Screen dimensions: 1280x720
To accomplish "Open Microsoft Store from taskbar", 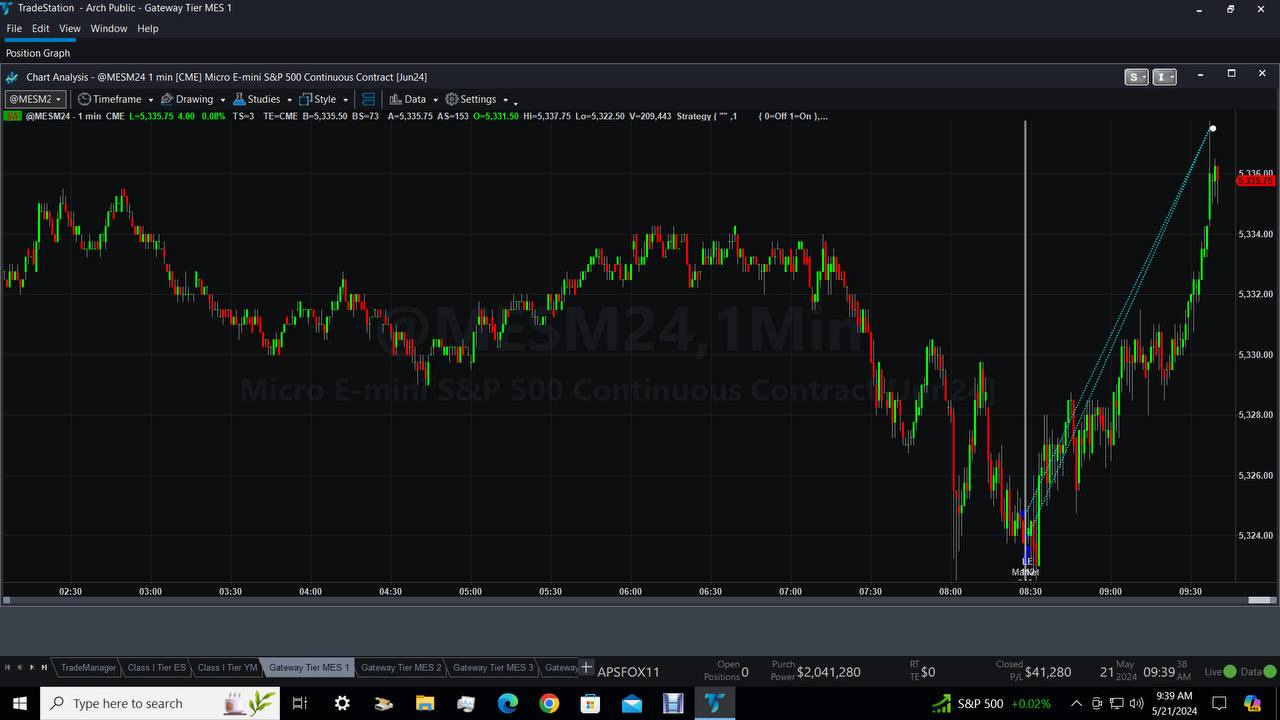I will click(590, 703).
